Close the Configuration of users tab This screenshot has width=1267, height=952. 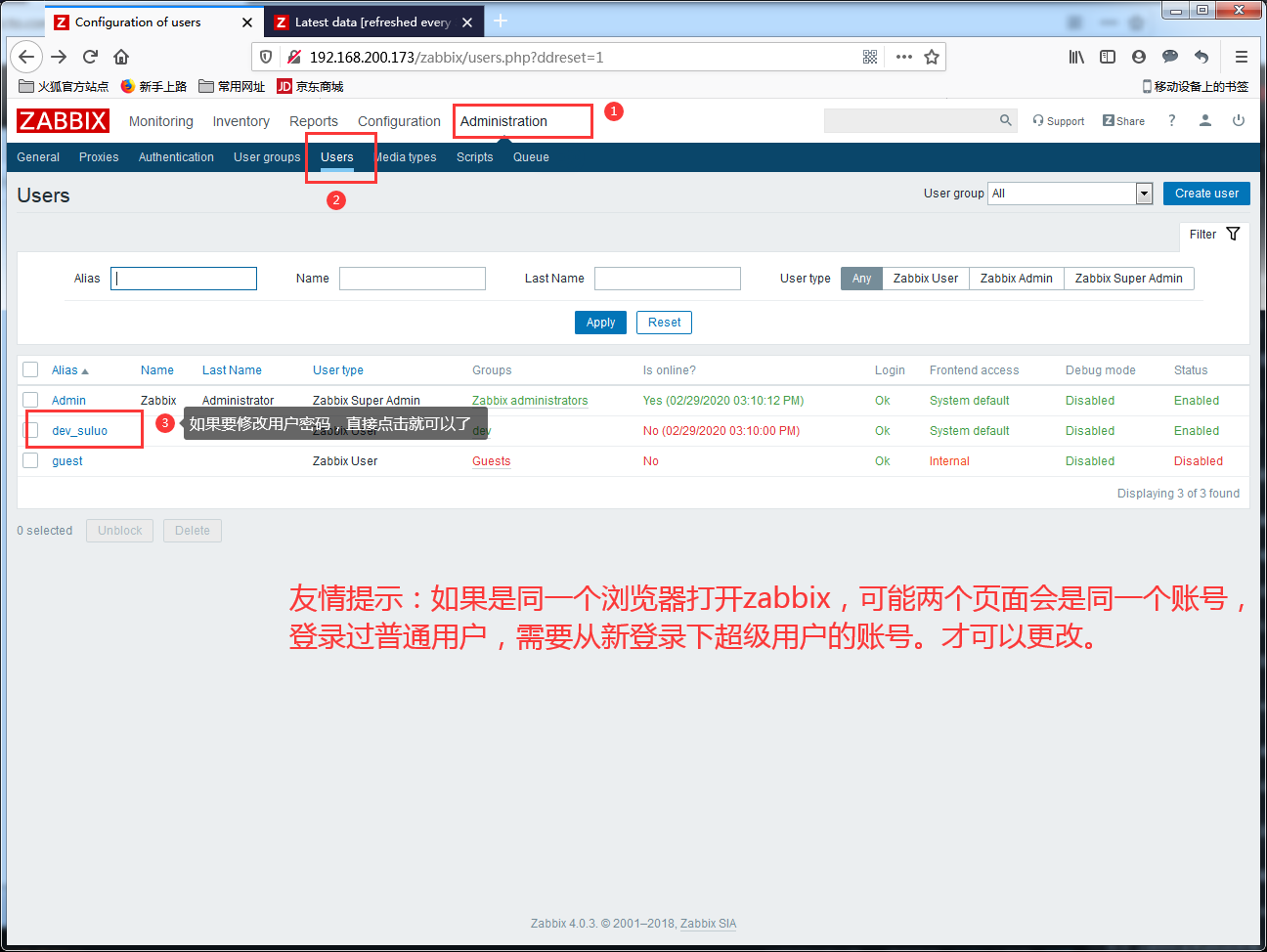click(x=247, y=22)
